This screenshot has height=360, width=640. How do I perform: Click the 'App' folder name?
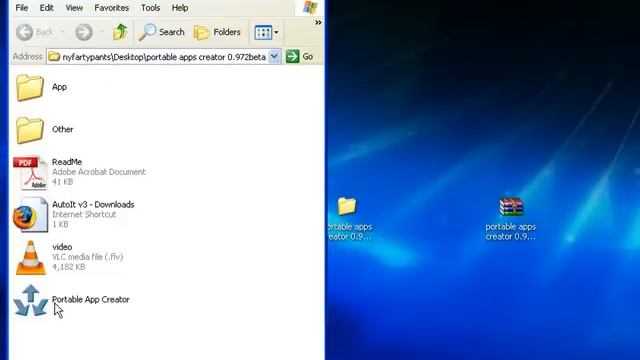[x=59, y=87]
